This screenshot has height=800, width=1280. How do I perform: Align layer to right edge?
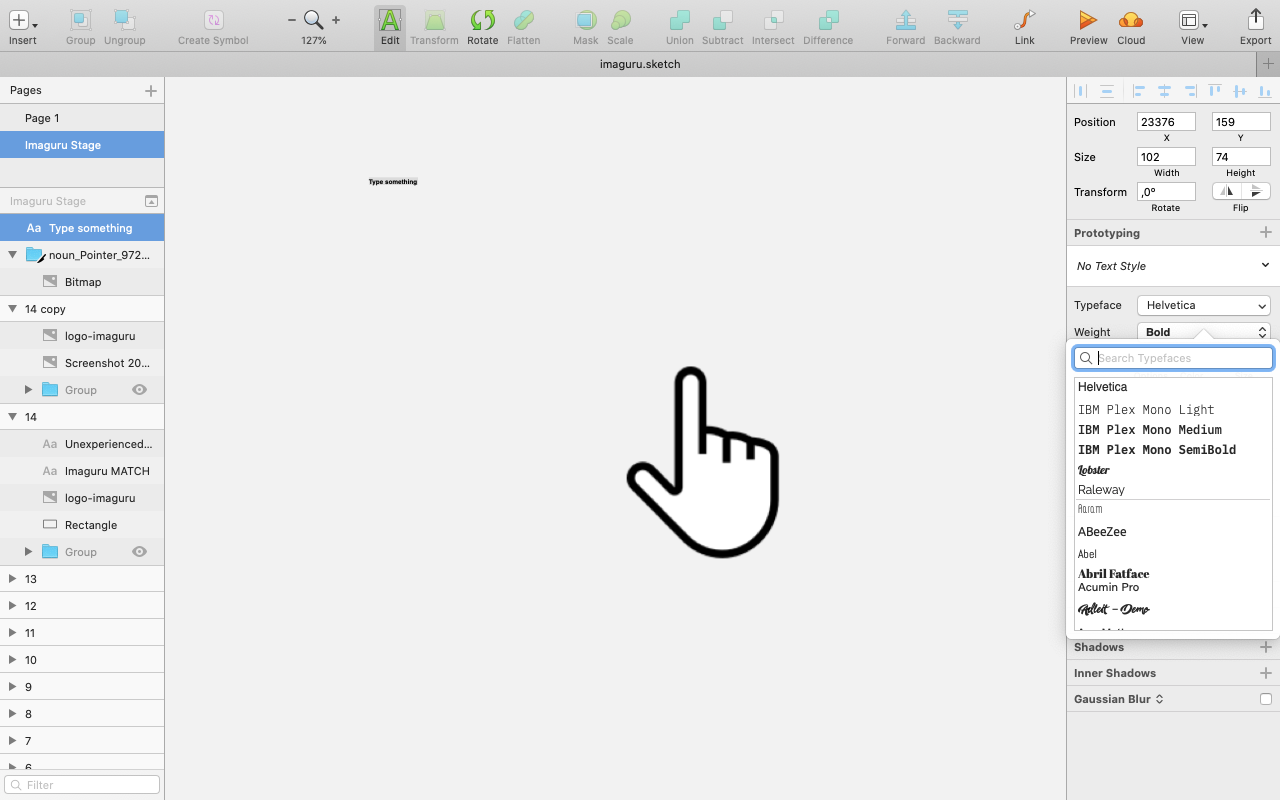(1190, 91)
